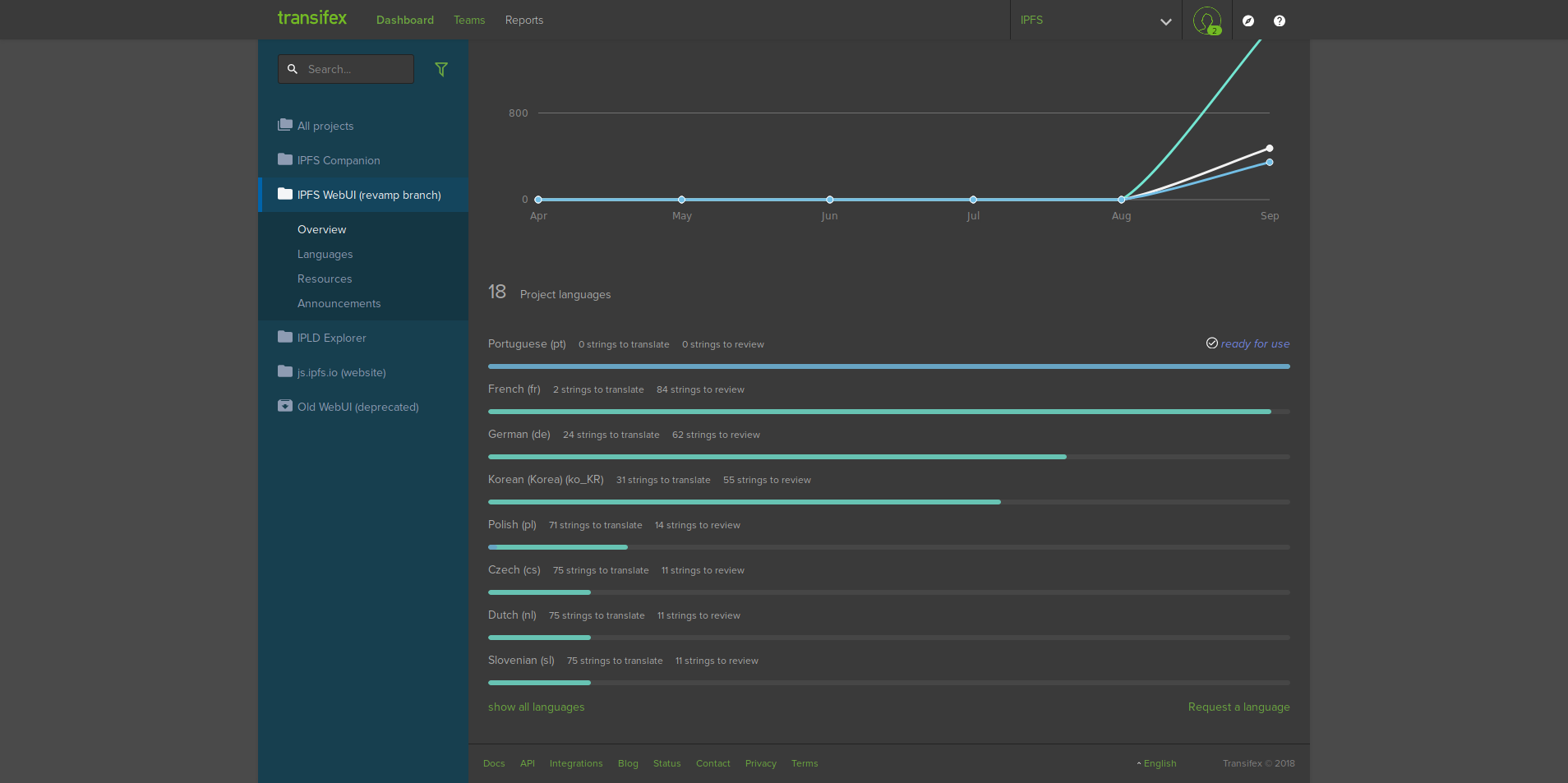The height and width of the screenshot is (783, 1568).
Task: Click Request a language link
Action: [x=1239, y=707]
